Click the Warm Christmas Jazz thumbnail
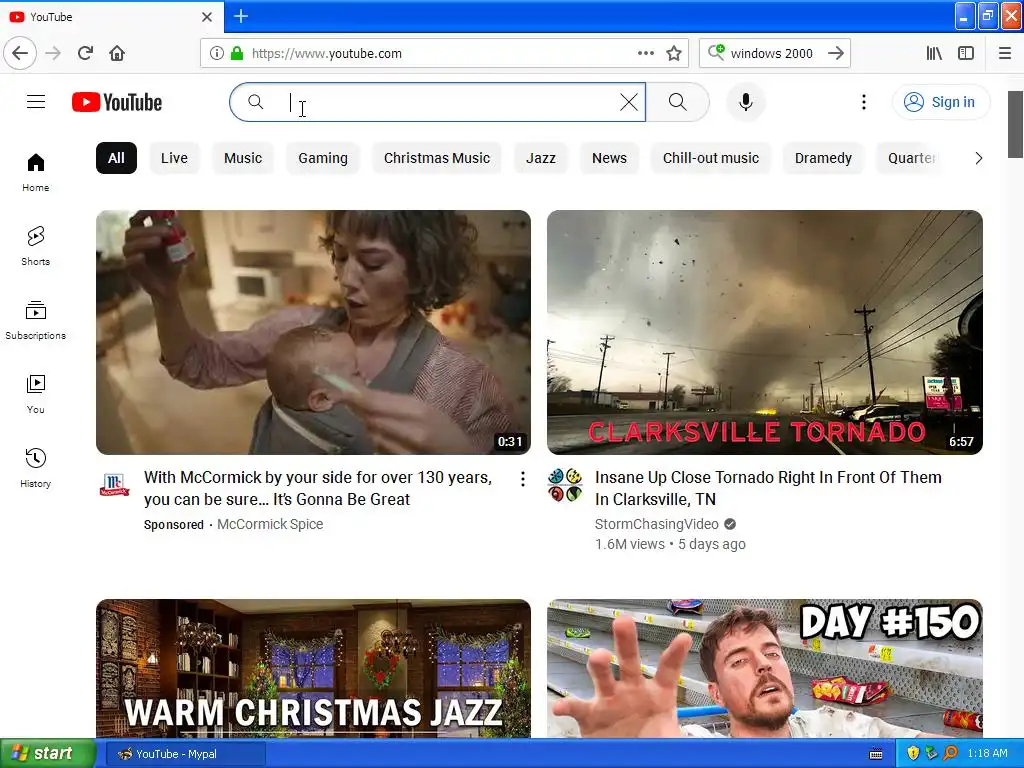The image size is (1024, 768). point(313,669)
